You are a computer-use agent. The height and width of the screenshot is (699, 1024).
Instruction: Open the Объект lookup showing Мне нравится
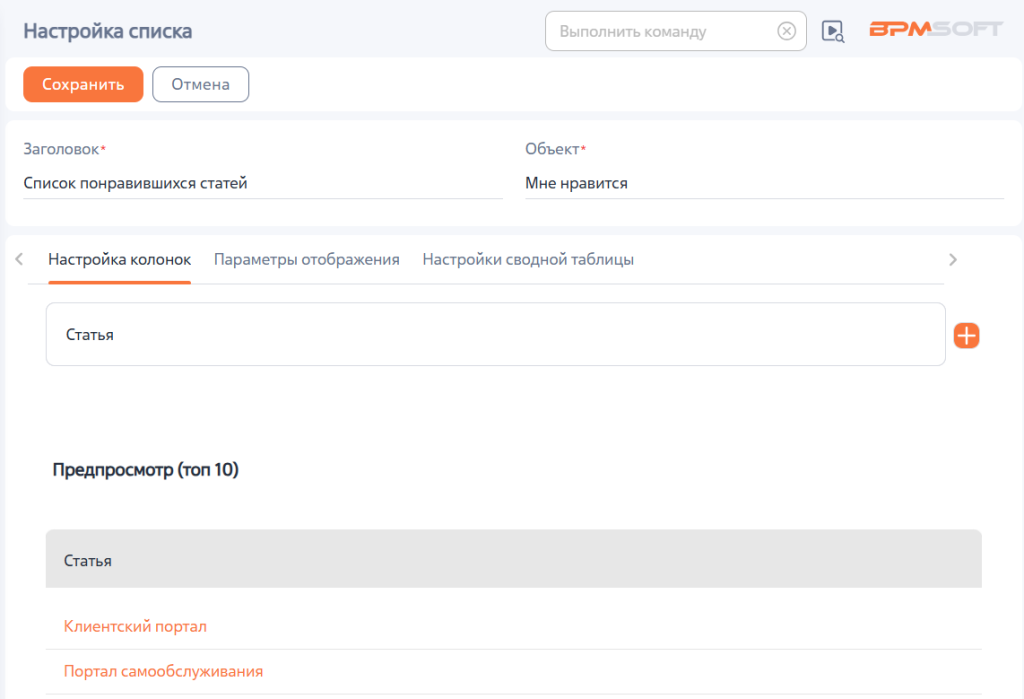(x=764, y=183)
